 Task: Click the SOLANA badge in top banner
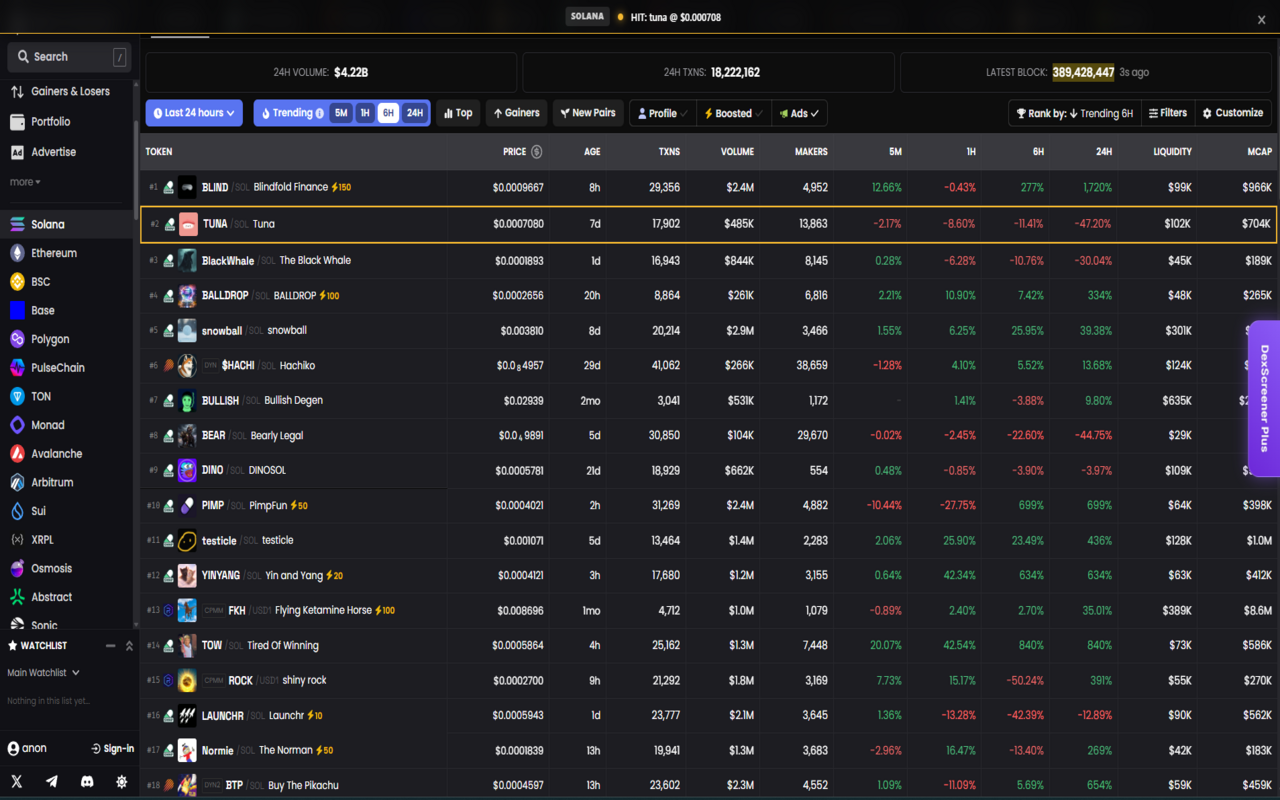point(586,17)
